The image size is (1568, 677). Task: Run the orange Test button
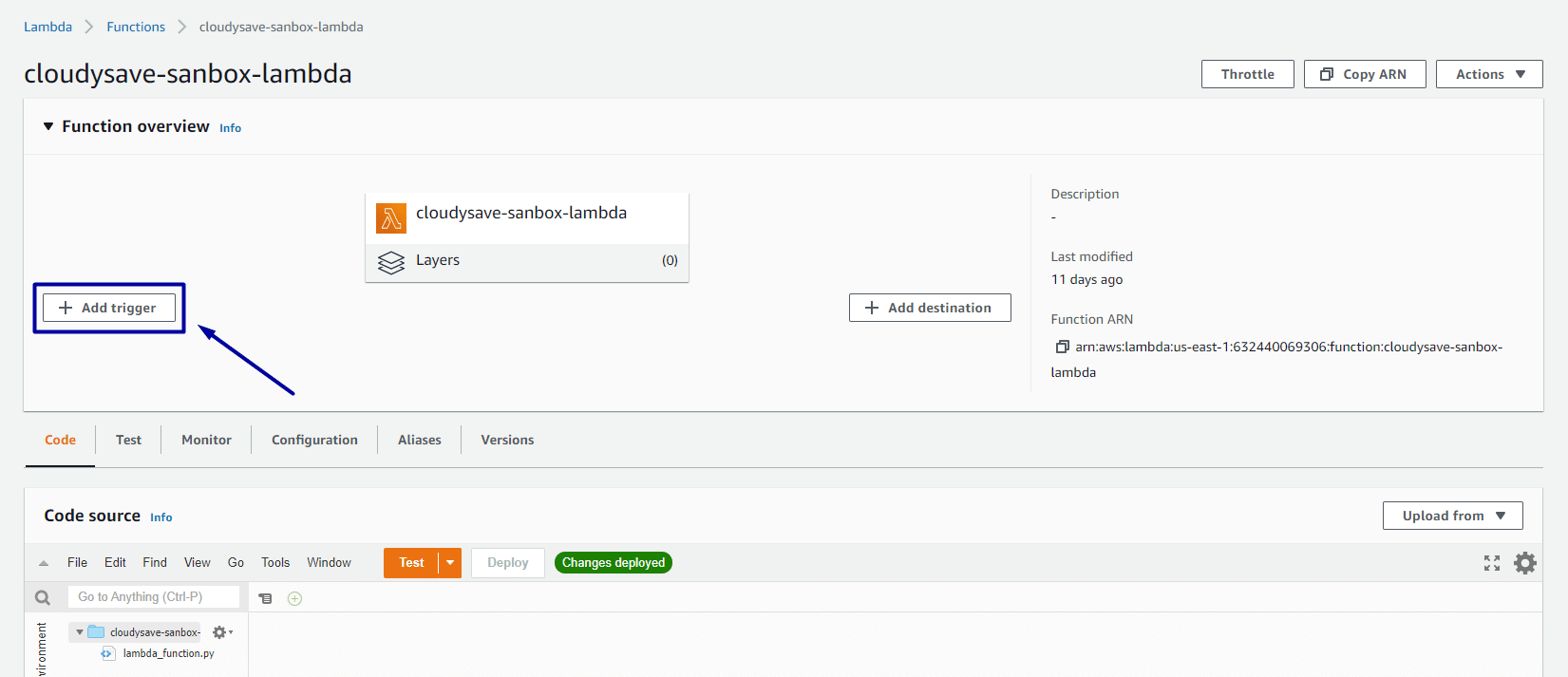click(x=411, y=563)
